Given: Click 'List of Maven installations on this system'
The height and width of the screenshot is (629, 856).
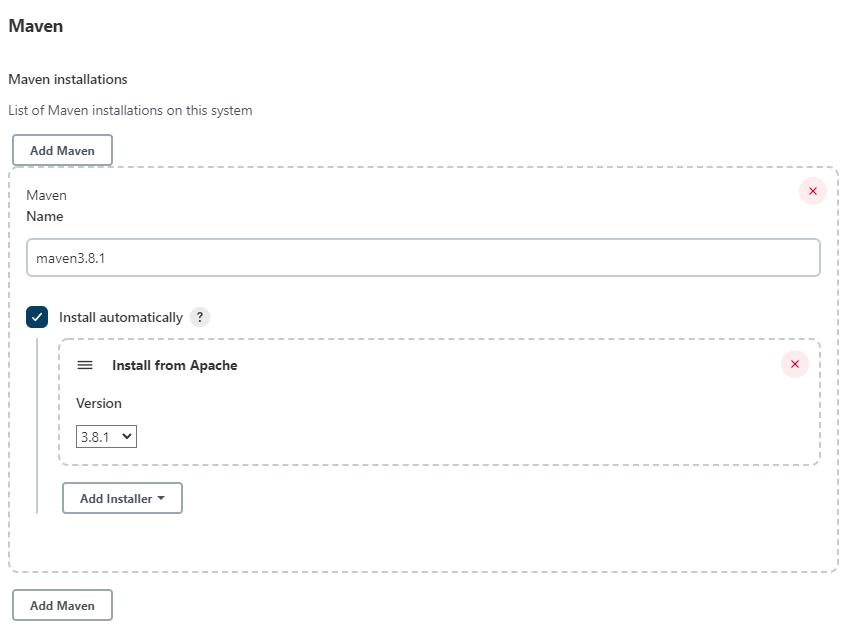Looking at the screenshot, I should pos(130,110).
